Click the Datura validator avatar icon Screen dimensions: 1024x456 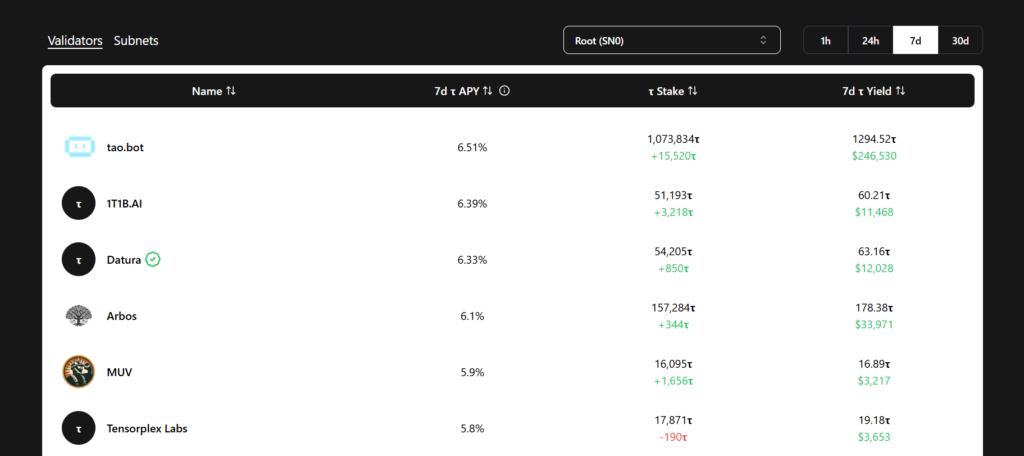pos(79,259)
